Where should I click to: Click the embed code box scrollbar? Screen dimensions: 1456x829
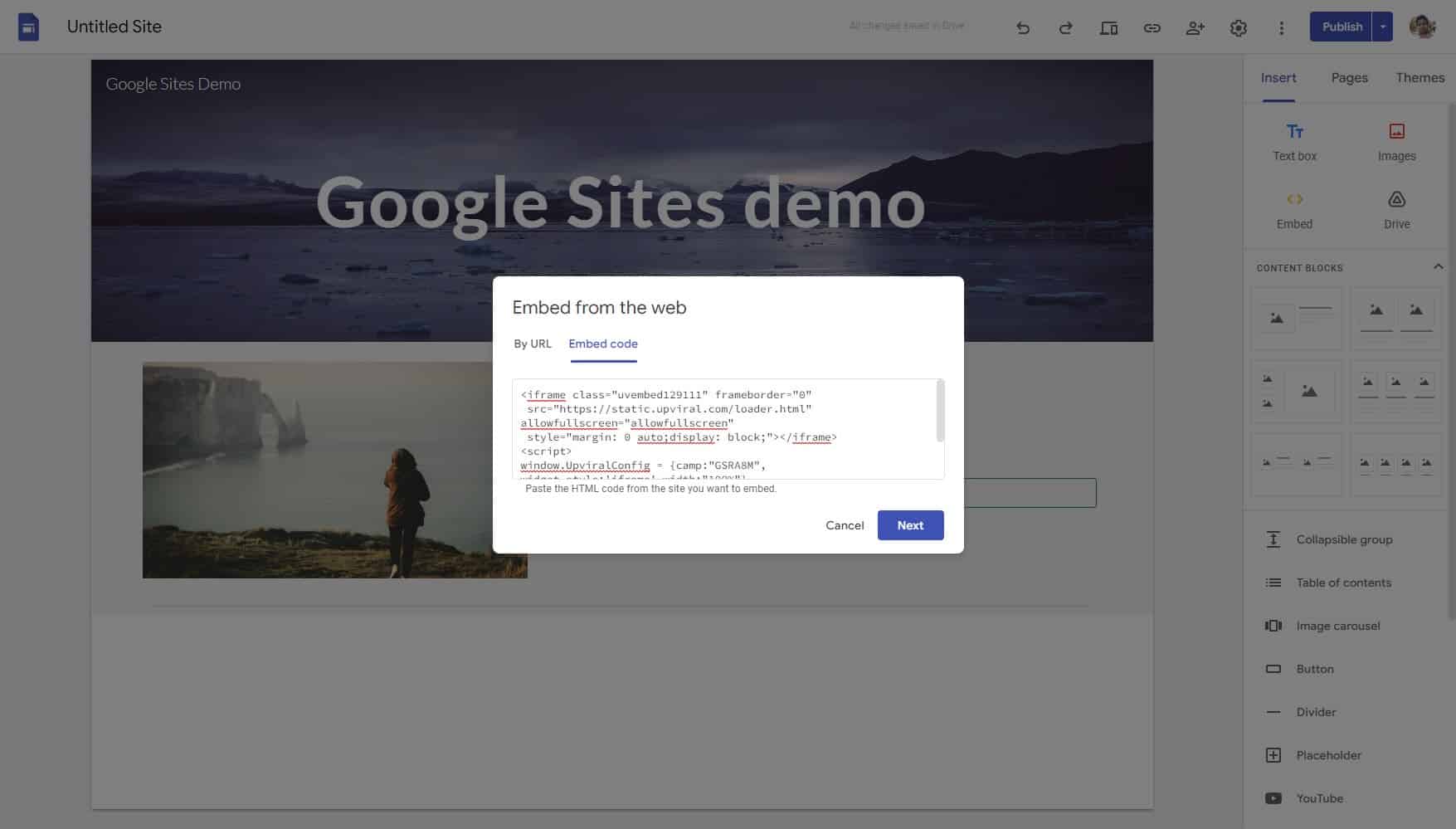click(x=940, y=411)
